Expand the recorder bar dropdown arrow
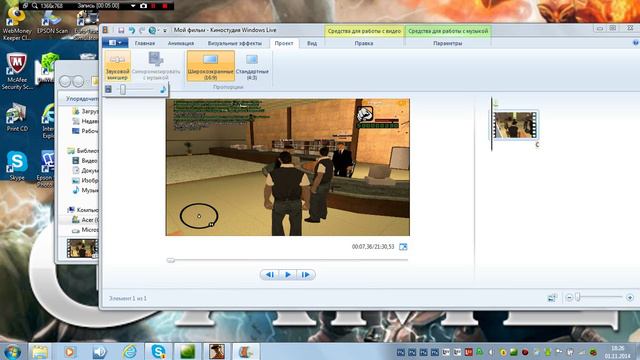Screen dimensions: 640x360 click(x=133, y=6)
